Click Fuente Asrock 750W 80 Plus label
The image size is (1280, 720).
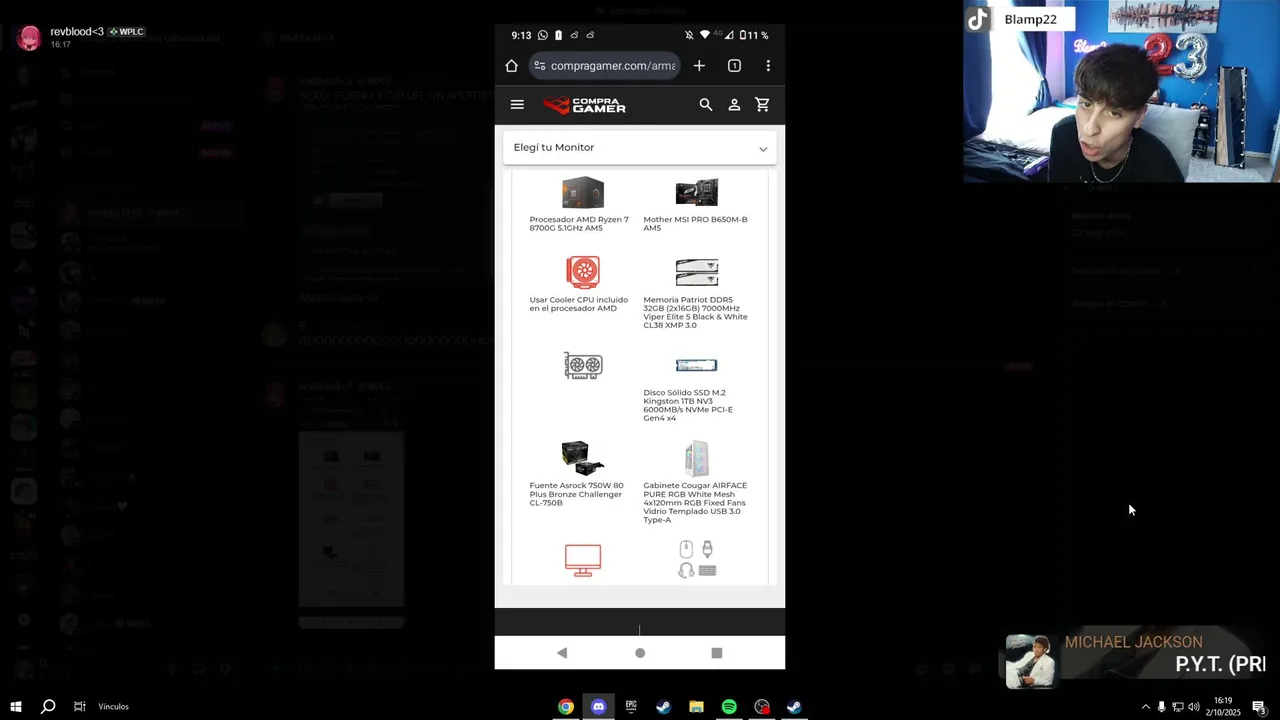(576, 494)
